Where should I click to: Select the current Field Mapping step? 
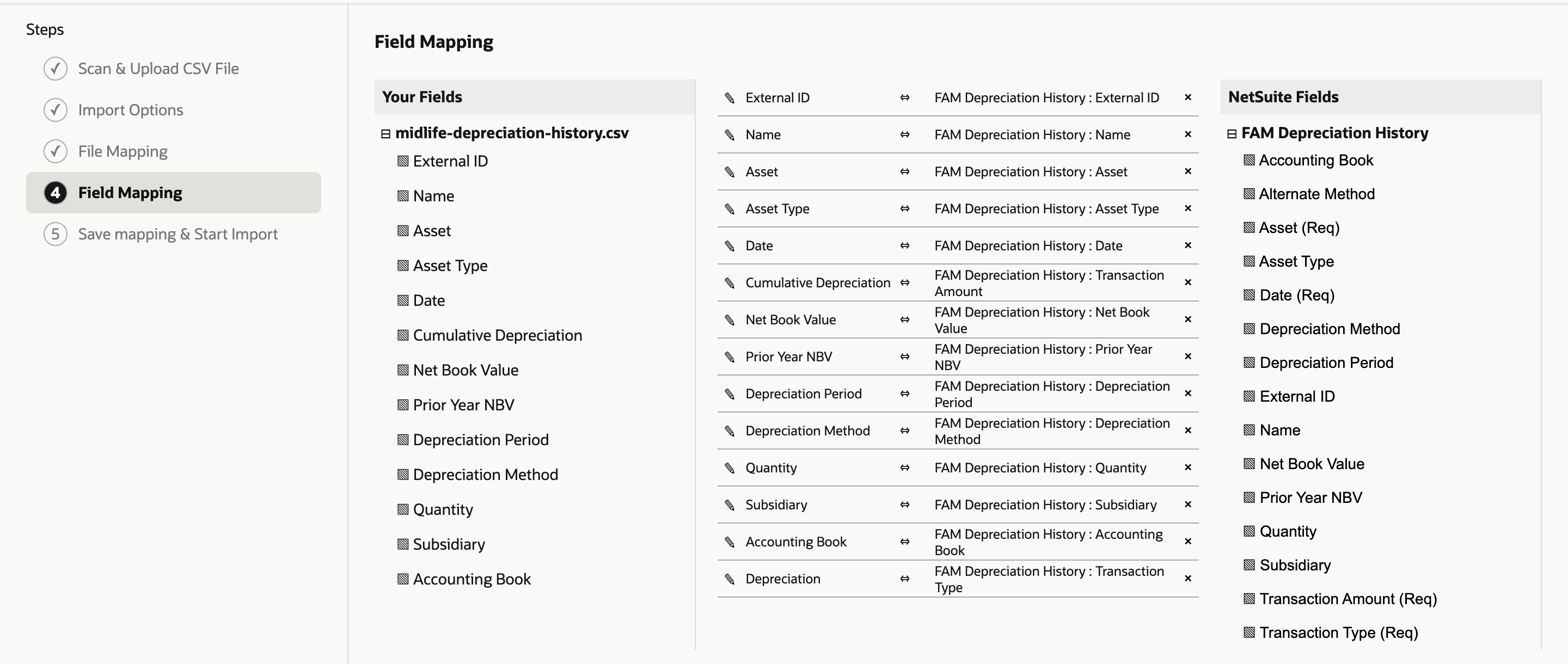[x=174, y=193]
